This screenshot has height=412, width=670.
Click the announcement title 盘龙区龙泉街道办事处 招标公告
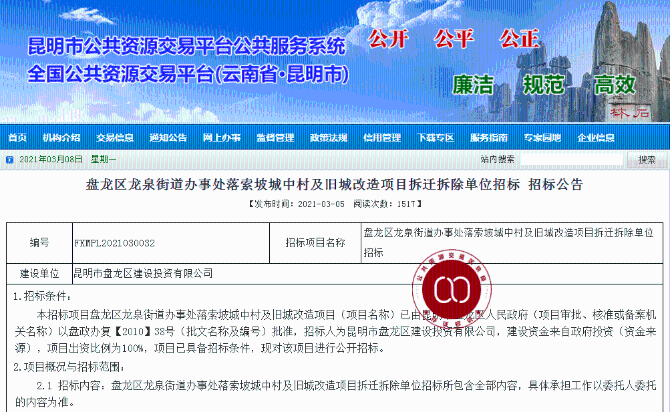tap(334, 185)
